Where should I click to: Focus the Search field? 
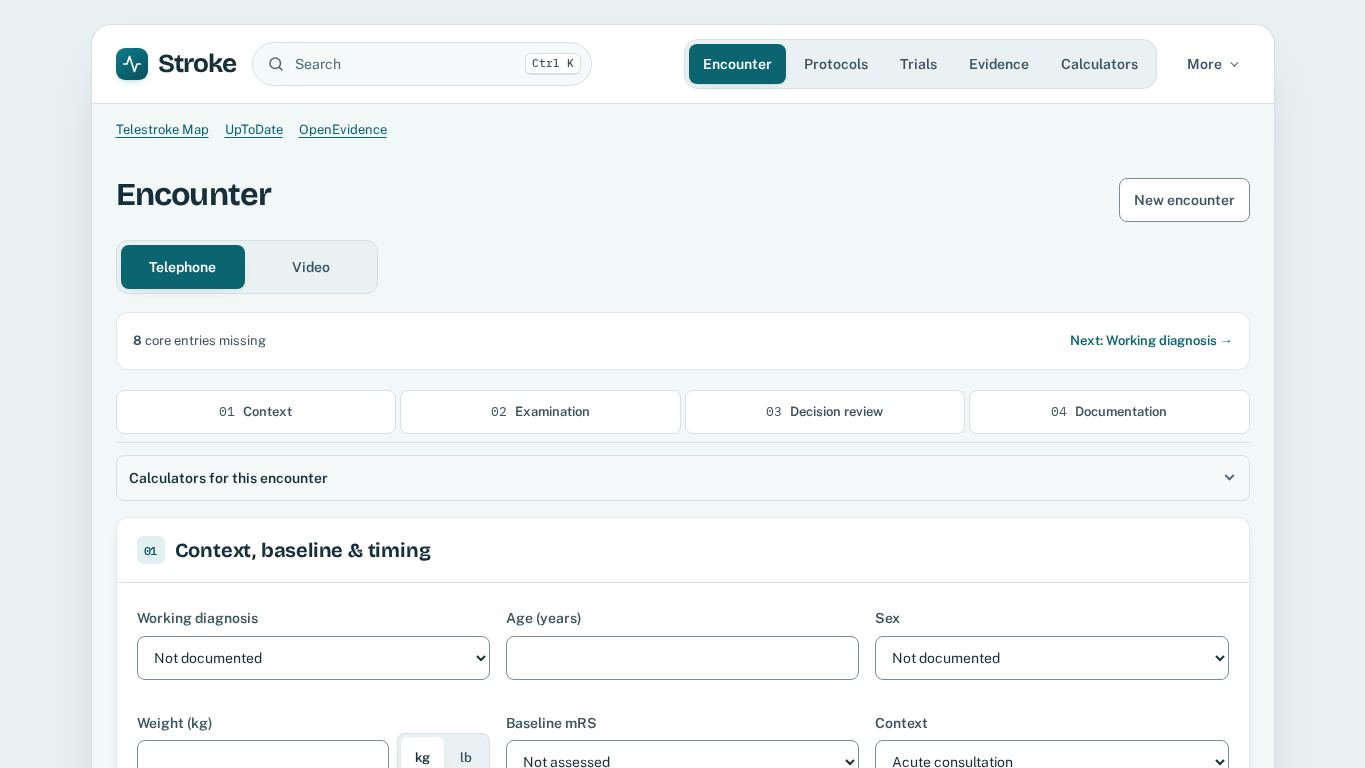click(x=422, y=64)
